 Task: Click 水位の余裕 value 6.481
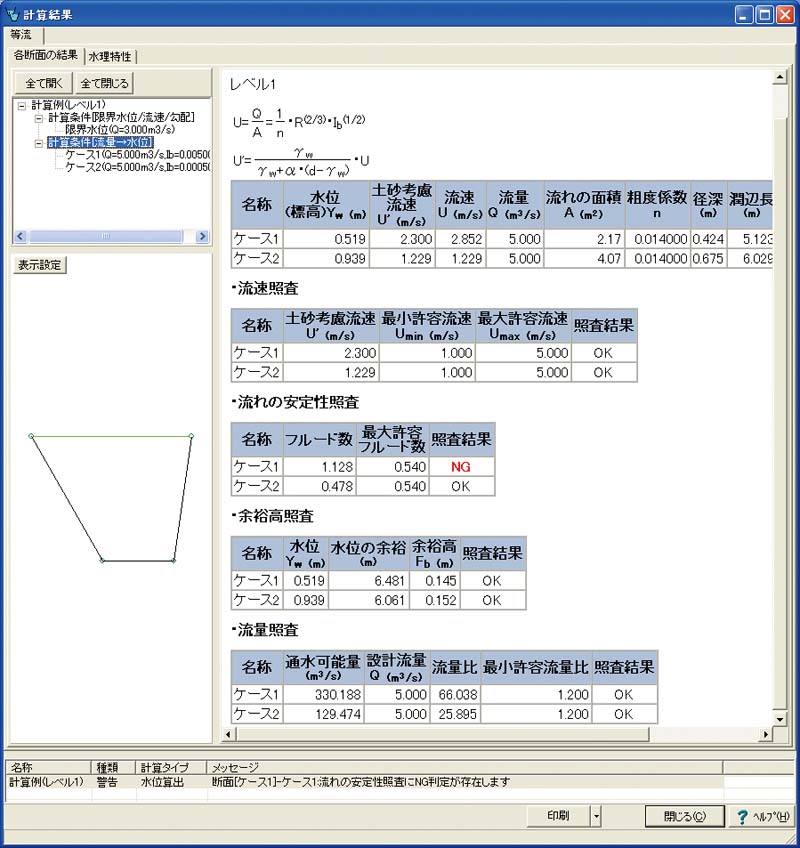[x=368, y=581]
